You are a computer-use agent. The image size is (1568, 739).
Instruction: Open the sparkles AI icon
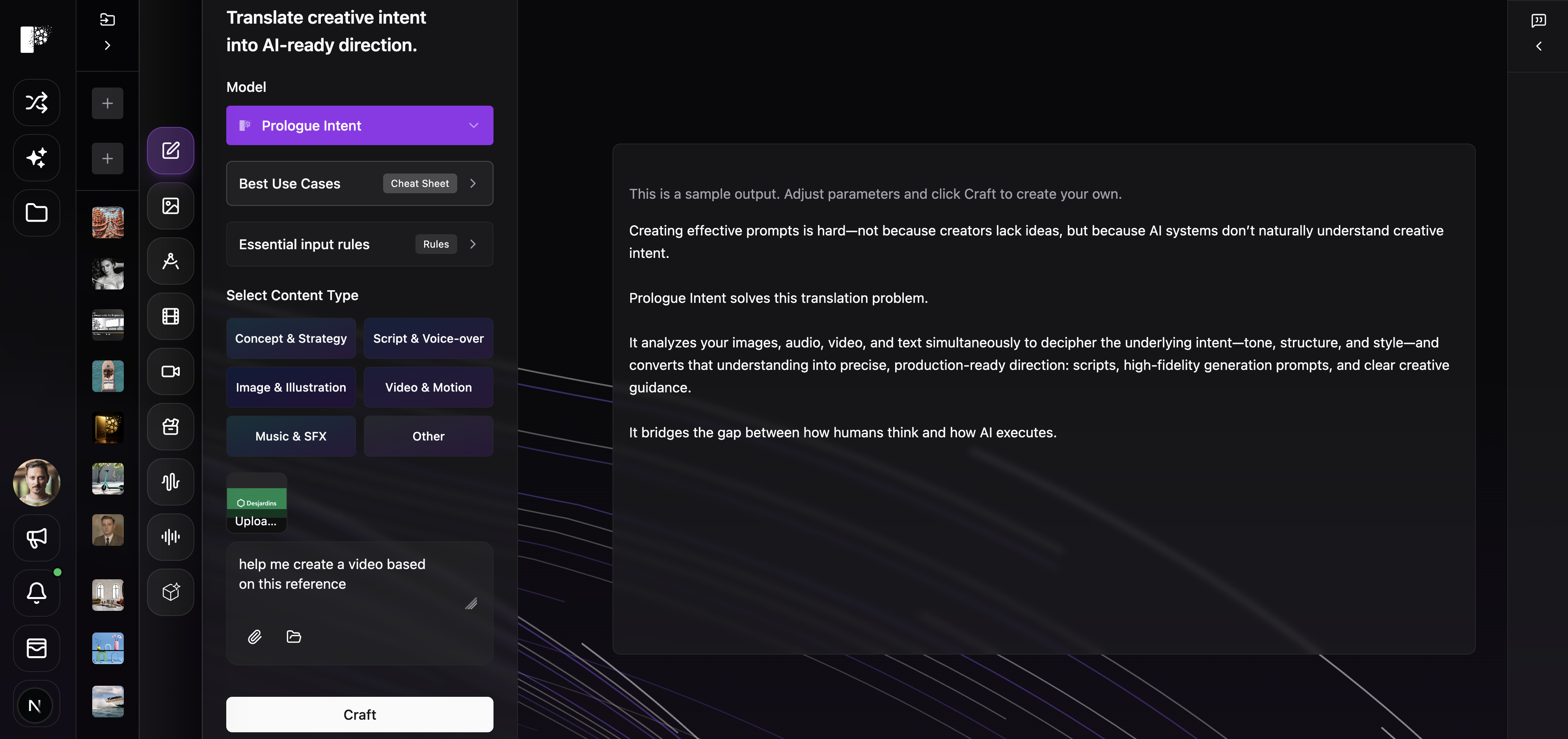click(x=37, y=158)
